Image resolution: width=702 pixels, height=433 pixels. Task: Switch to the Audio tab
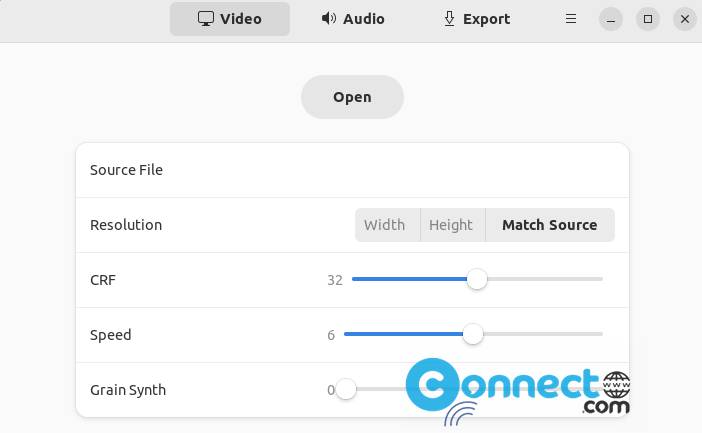(x=353, y=19)
